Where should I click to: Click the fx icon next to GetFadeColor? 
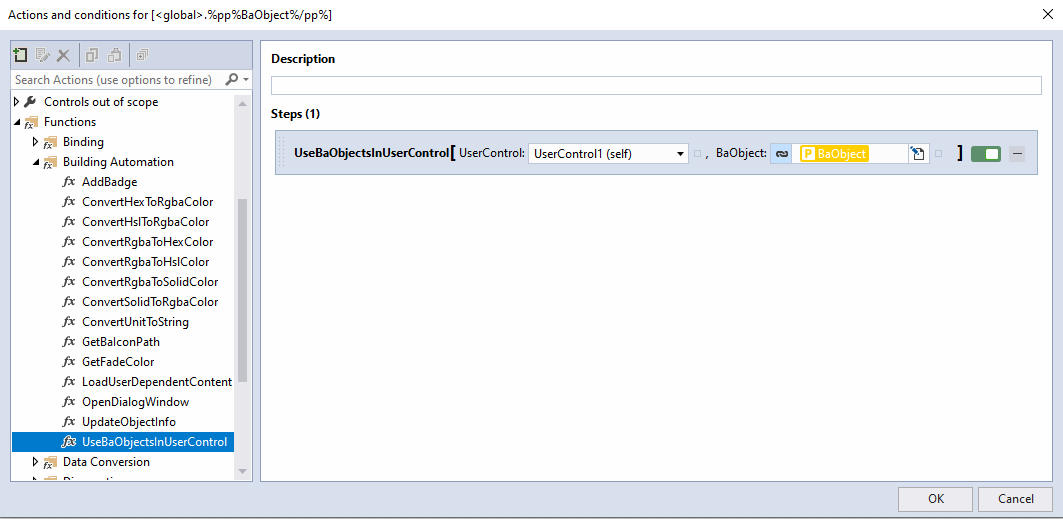[x=68, y=362]
